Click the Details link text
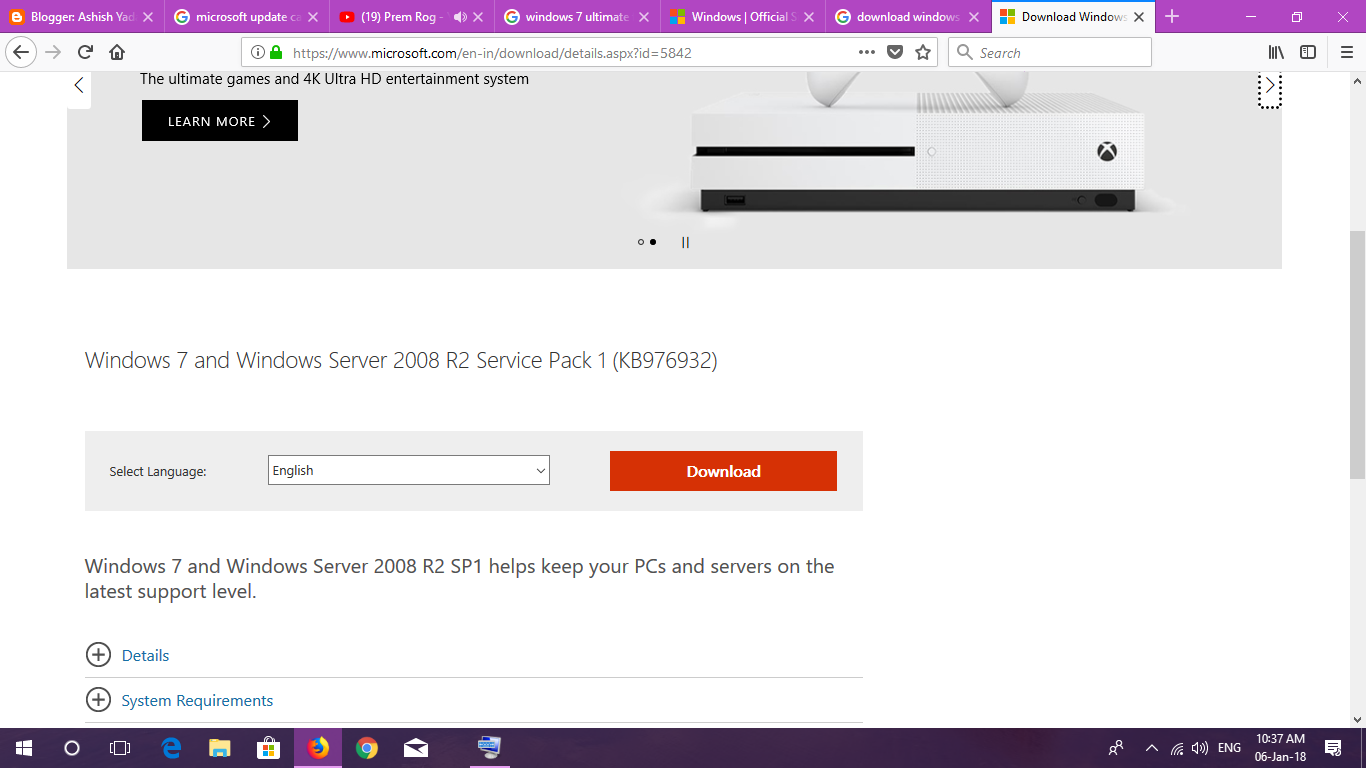This screenshot has height=768, width=1366. 145,655
